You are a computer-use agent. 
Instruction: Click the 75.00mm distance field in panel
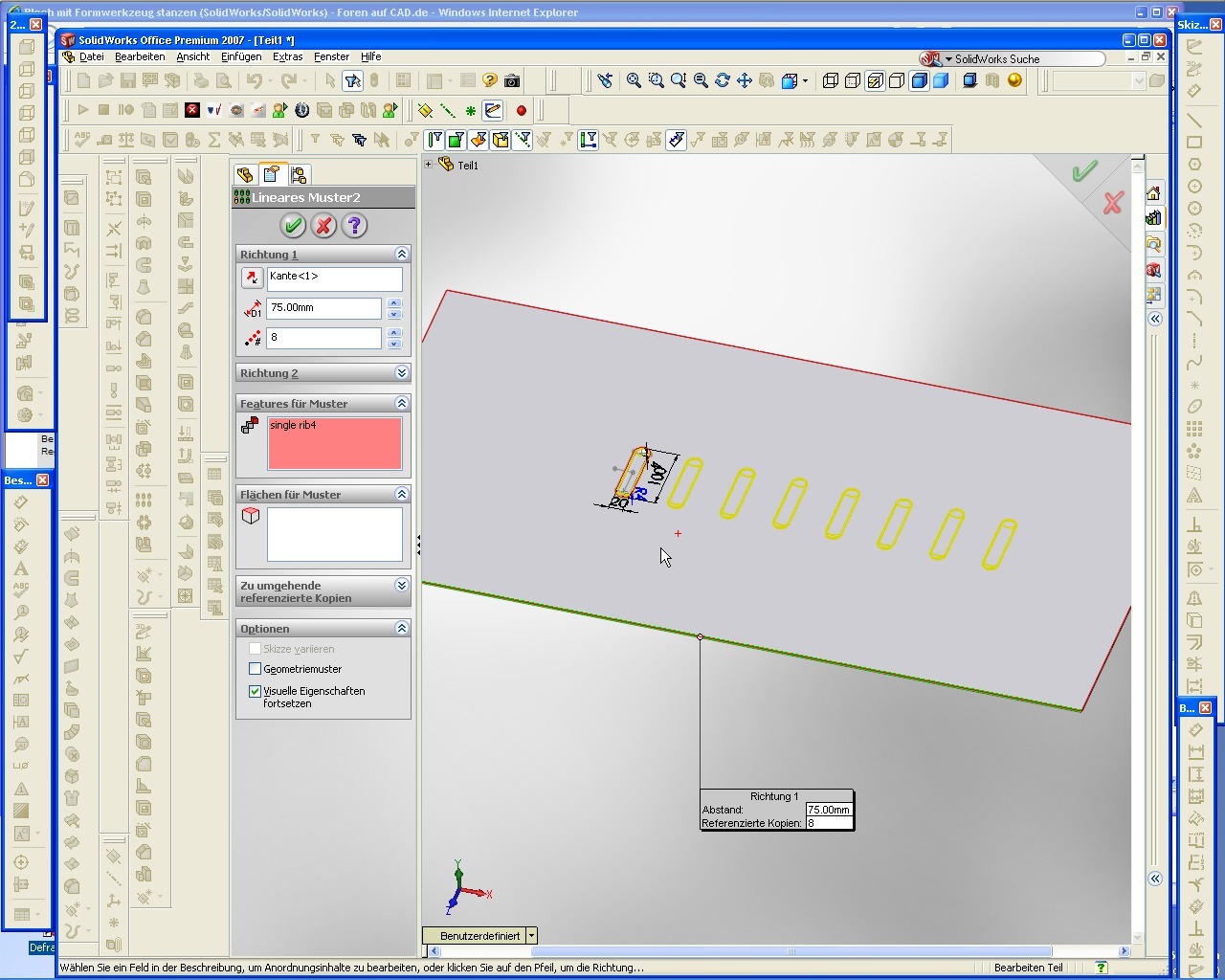pos(323,308)
